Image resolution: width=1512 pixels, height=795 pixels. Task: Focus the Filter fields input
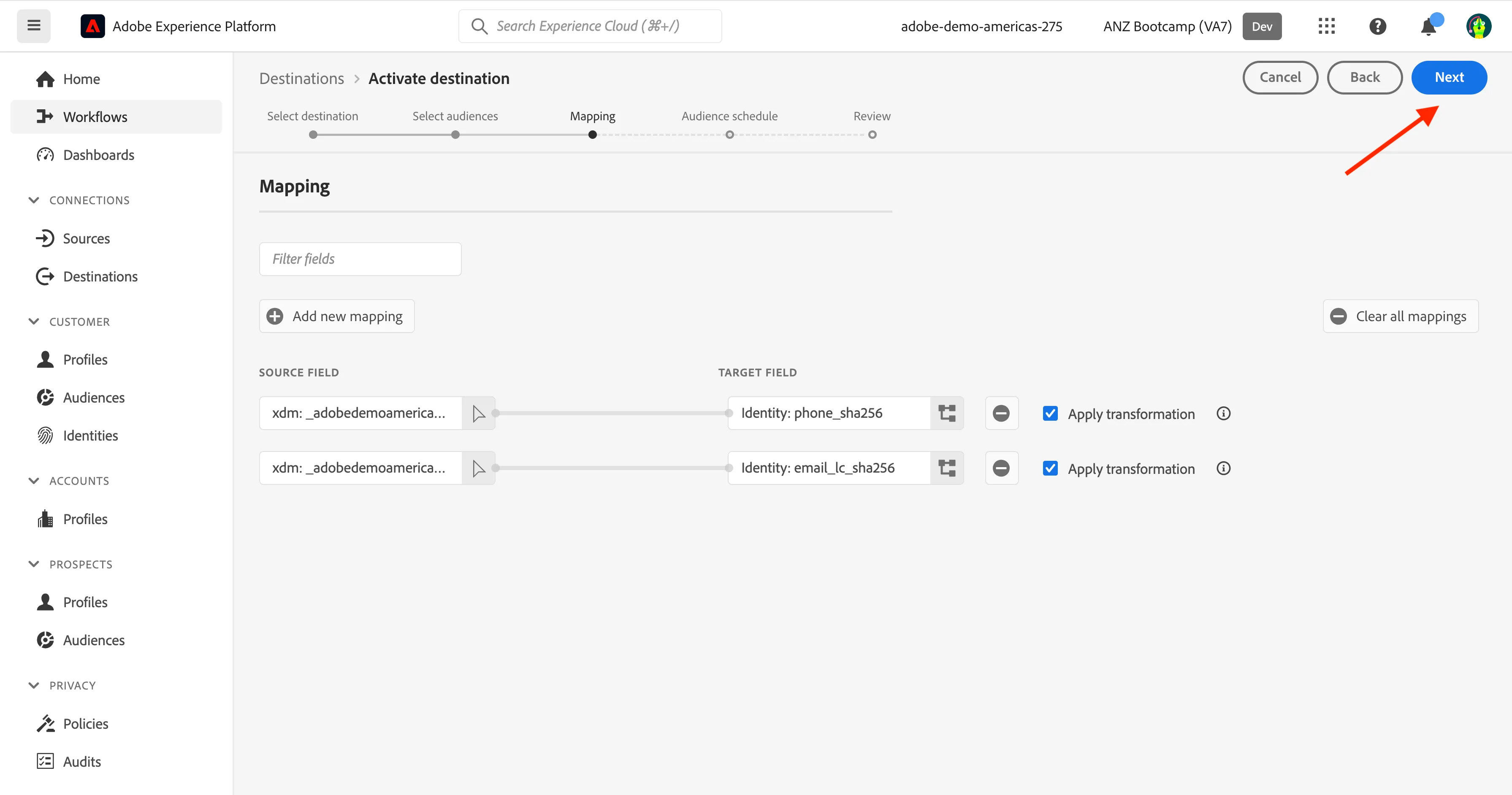coord(360,259)
